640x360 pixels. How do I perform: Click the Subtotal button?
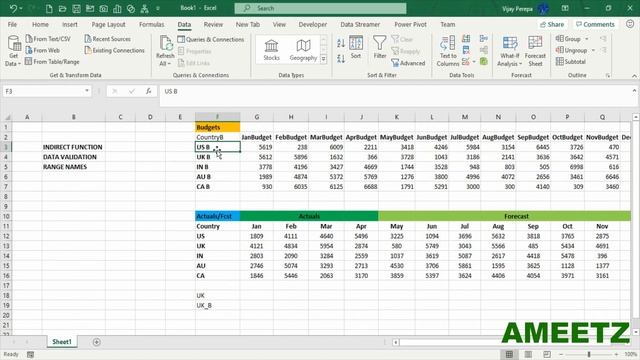click(x=571, y=62)
